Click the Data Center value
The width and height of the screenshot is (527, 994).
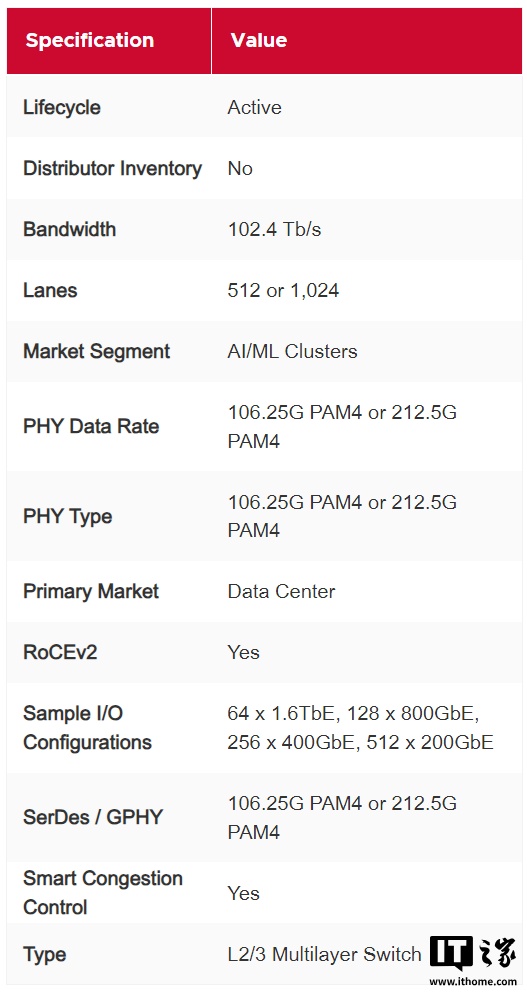(x=281, y=591)
